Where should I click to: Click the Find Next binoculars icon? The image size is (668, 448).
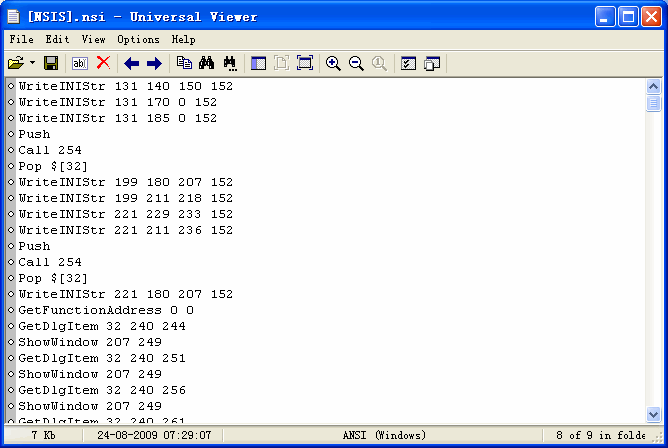(229, 63)
